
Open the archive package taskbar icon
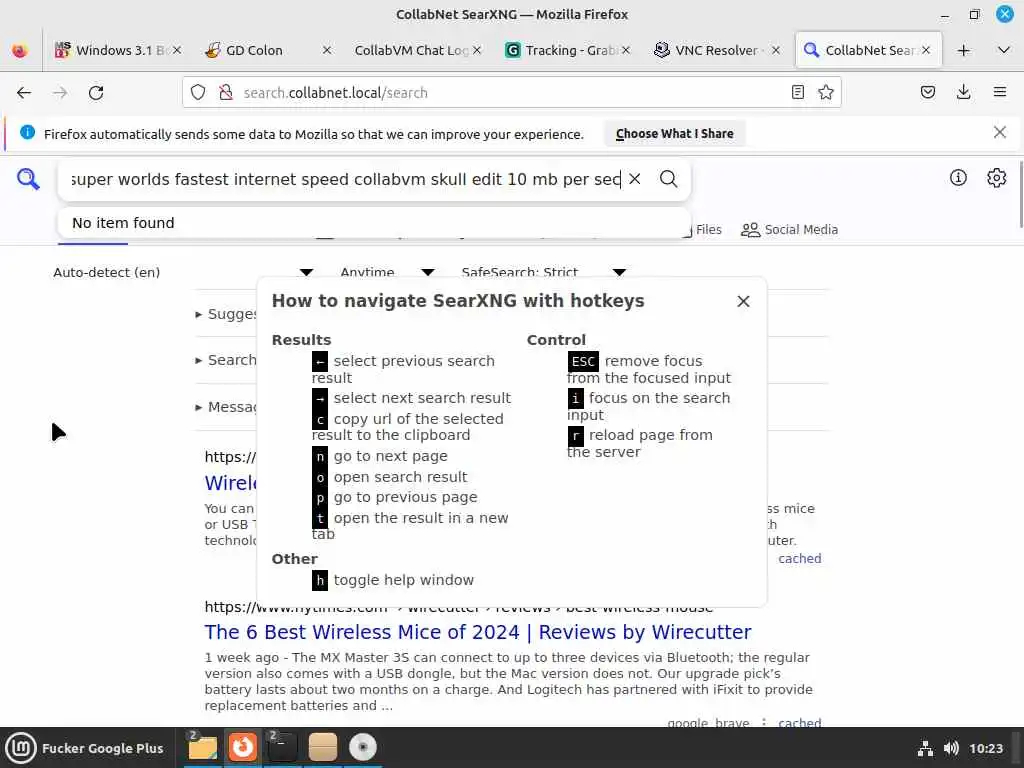[x=323, y=748]
